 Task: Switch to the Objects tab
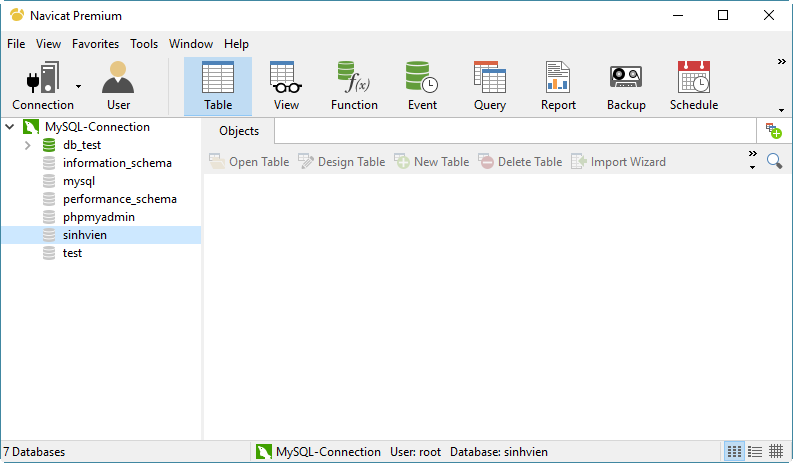[239, 131]
